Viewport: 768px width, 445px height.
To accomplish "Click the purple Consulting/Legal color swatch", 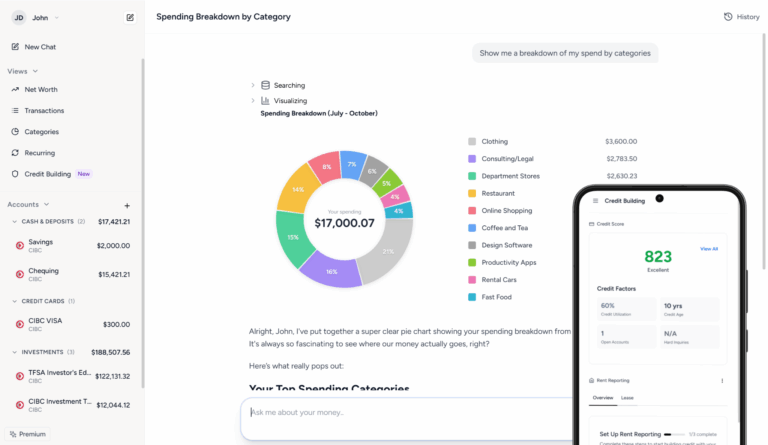I will click(472, 159).
